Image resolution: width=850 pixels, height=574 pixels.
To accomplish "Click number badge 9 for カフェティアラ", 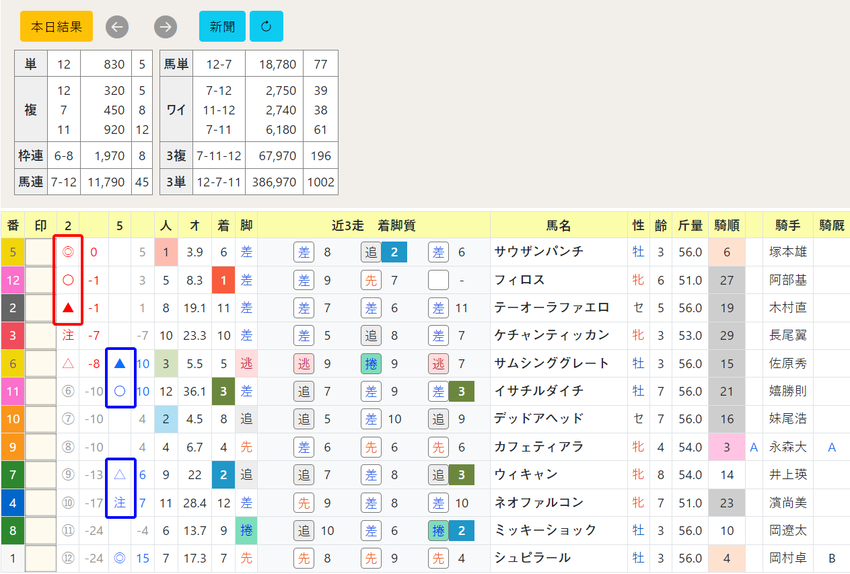I will pos(13,447).
